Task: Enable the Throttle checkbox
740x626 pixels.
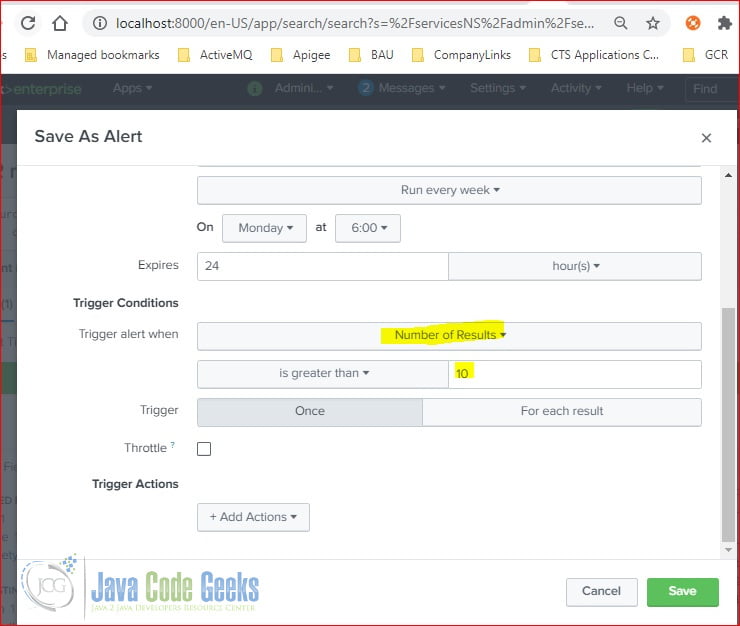Action: click(x=204, y=448)
